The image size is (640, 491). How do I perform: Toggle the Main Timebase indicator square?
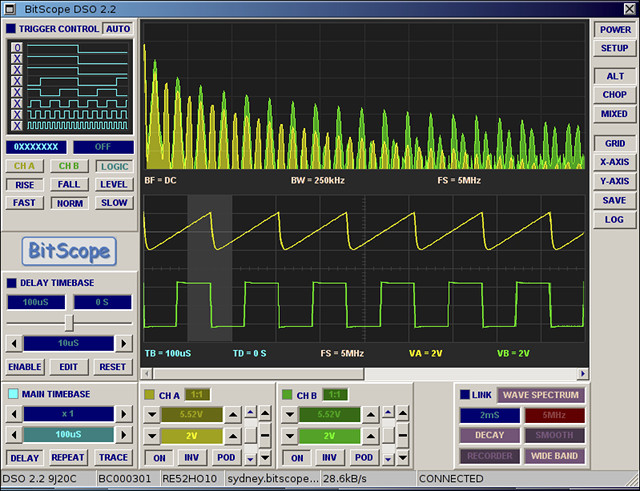[13, 394]
